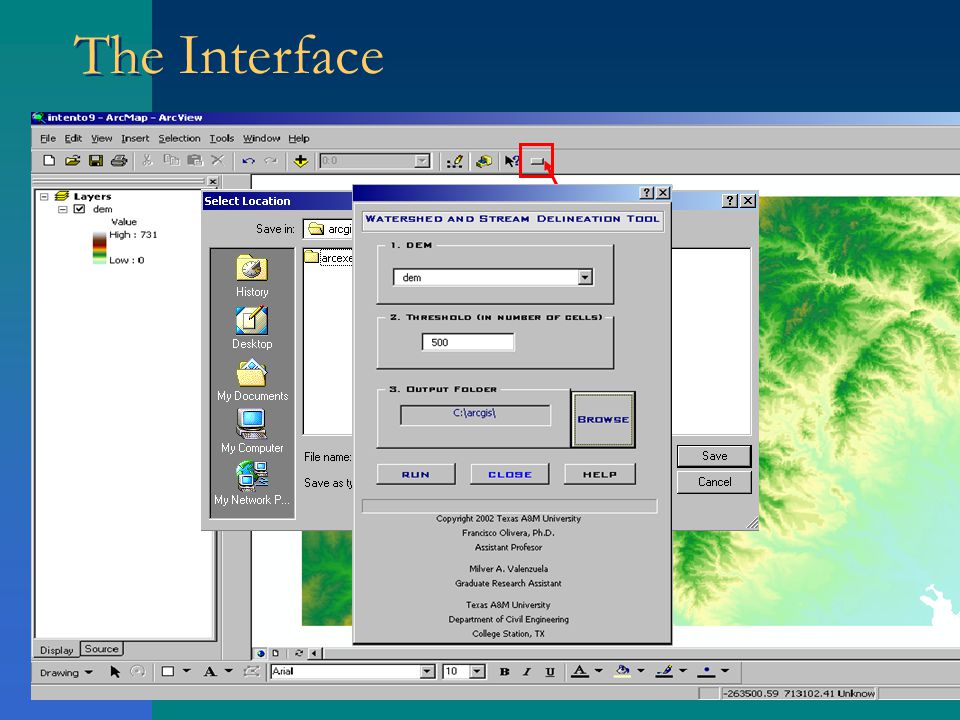Image resolution: width=960 pixels, height=720 pixels.
Task: Open My Network Places in save dialog
Action: 252,484
